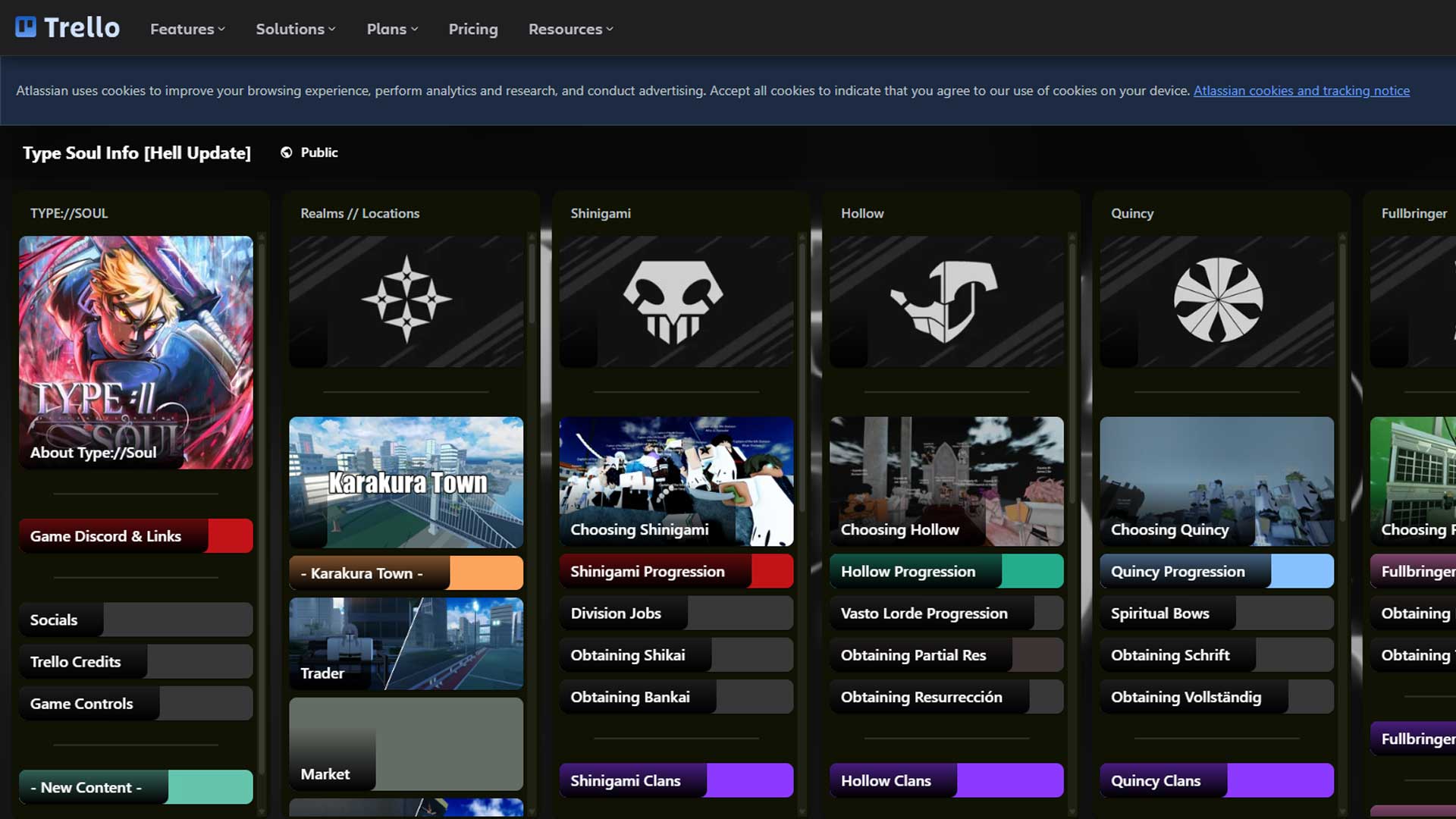This screenshot has width=1456, height=819.
Task: Open the Resources dropdown menu
Action: coord(570,29)
